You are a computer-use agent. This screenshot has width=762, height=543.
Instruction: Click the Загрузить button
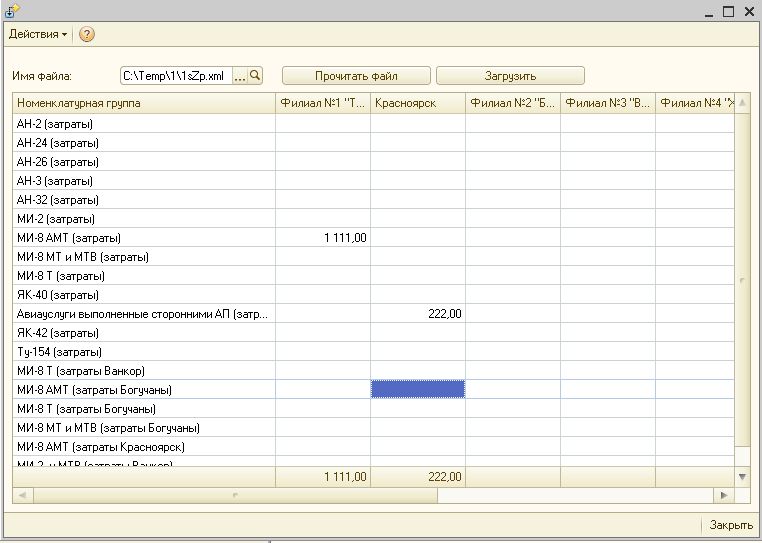[x=510, y=76]
